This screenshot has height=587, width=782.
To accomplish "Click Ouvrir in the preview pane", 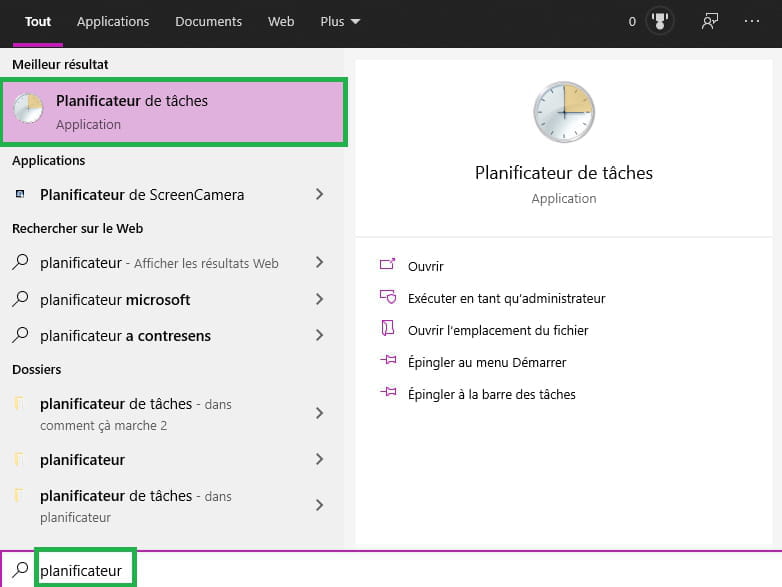I will (x=425, y=266).
